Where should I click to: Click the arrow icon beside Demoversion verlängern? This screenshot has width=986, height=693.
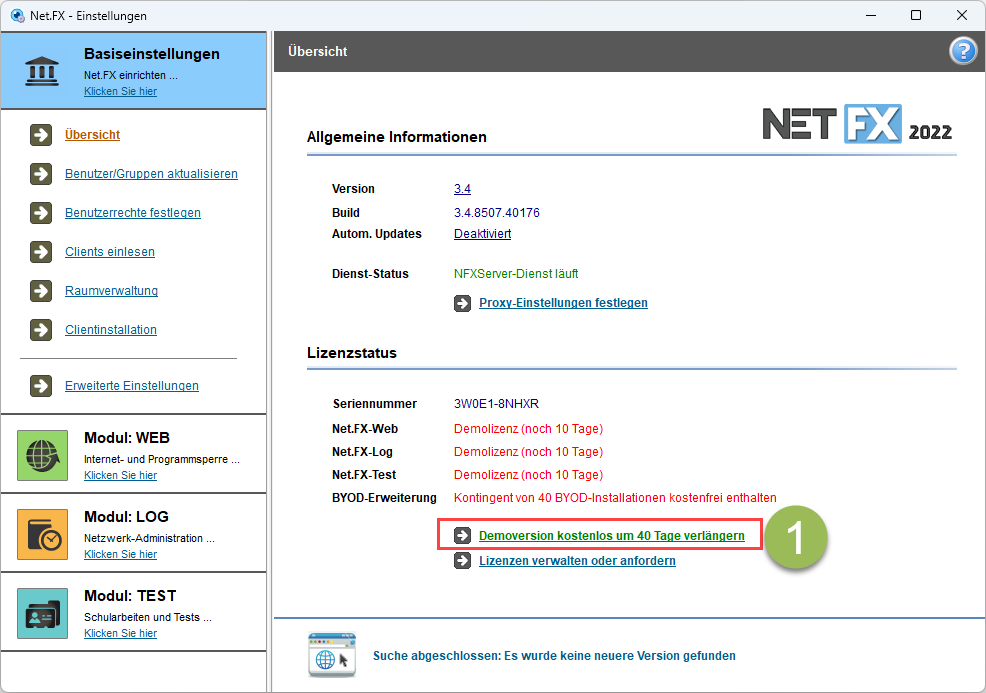pos(462,536)
